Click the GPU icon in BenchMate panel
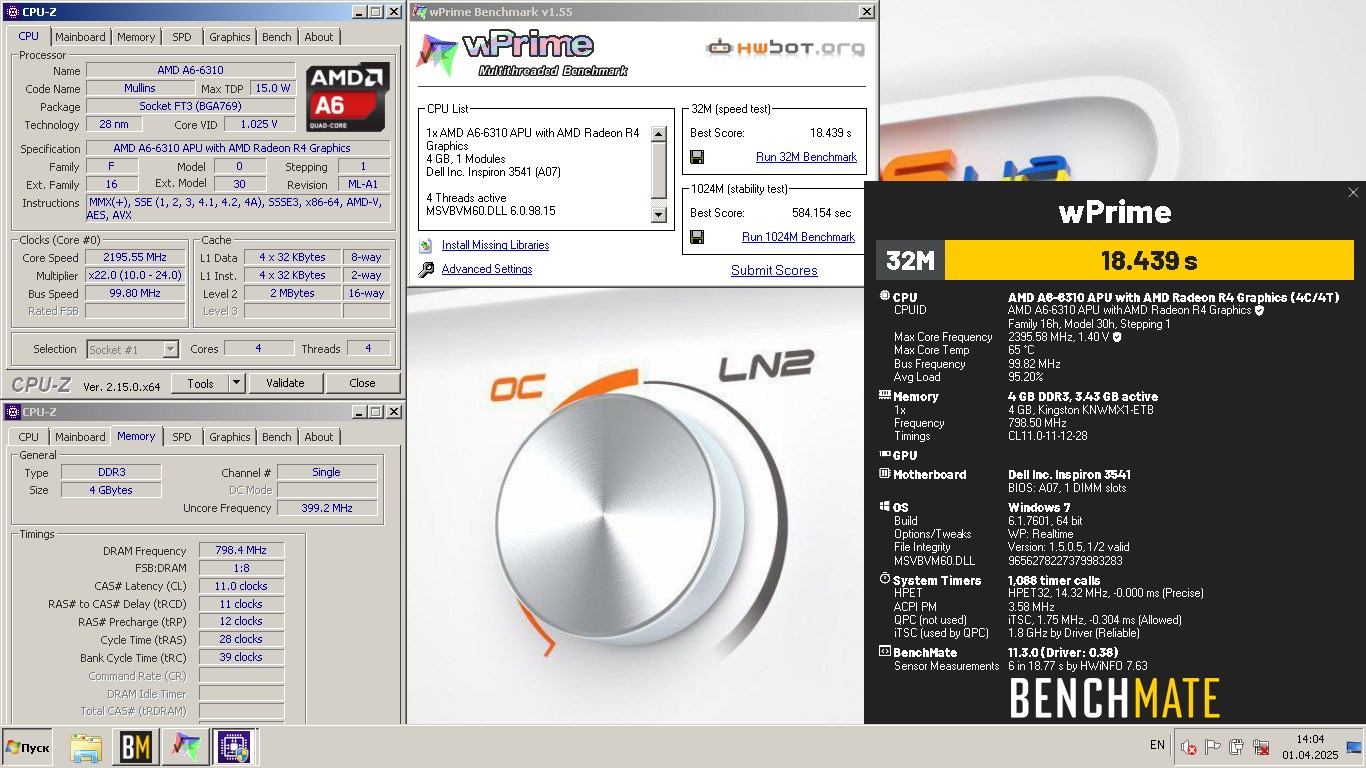Screen dimensions: 1366x768 click(884, 455)
